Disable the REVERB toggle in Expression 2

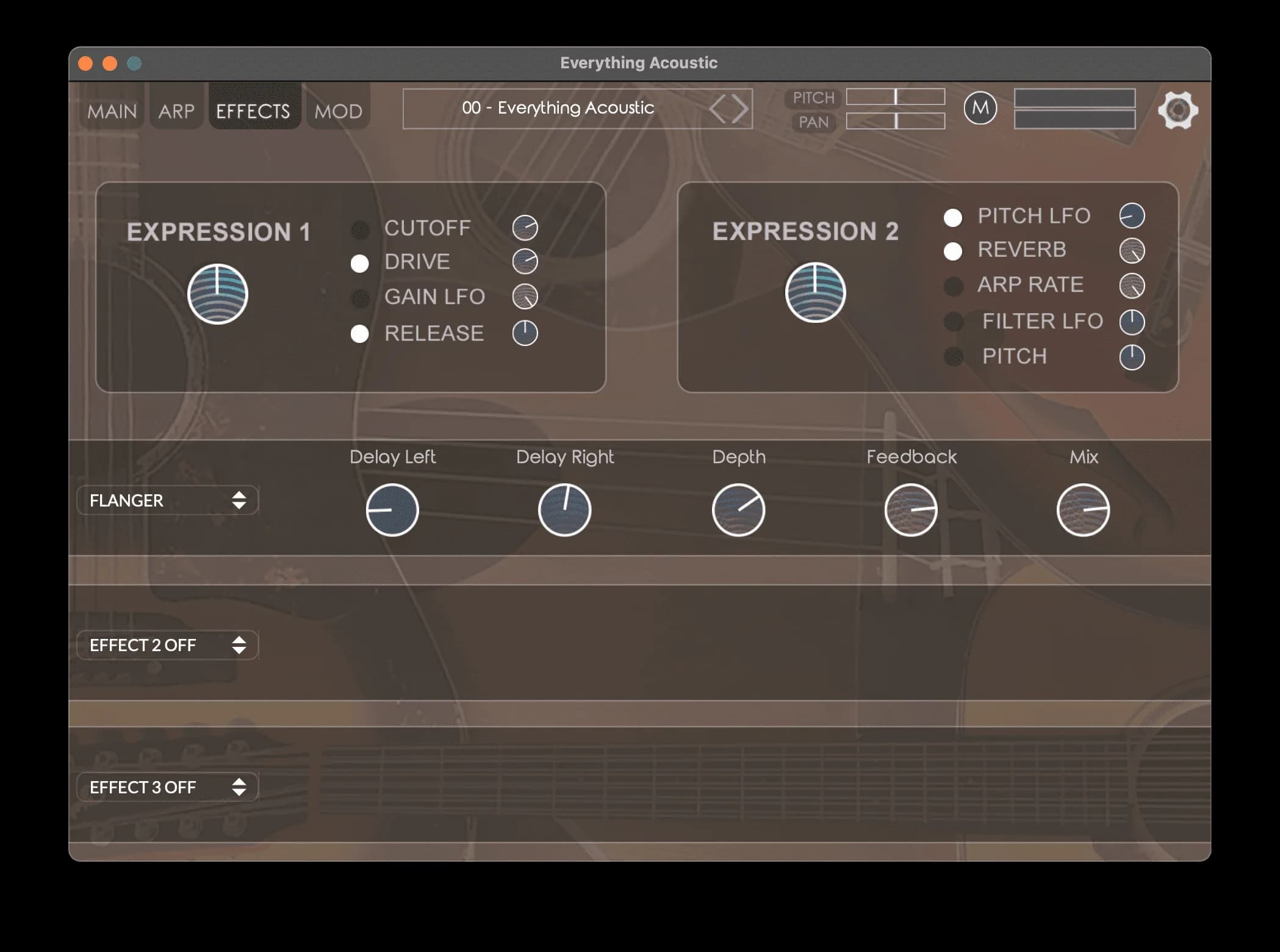[954, 250]
